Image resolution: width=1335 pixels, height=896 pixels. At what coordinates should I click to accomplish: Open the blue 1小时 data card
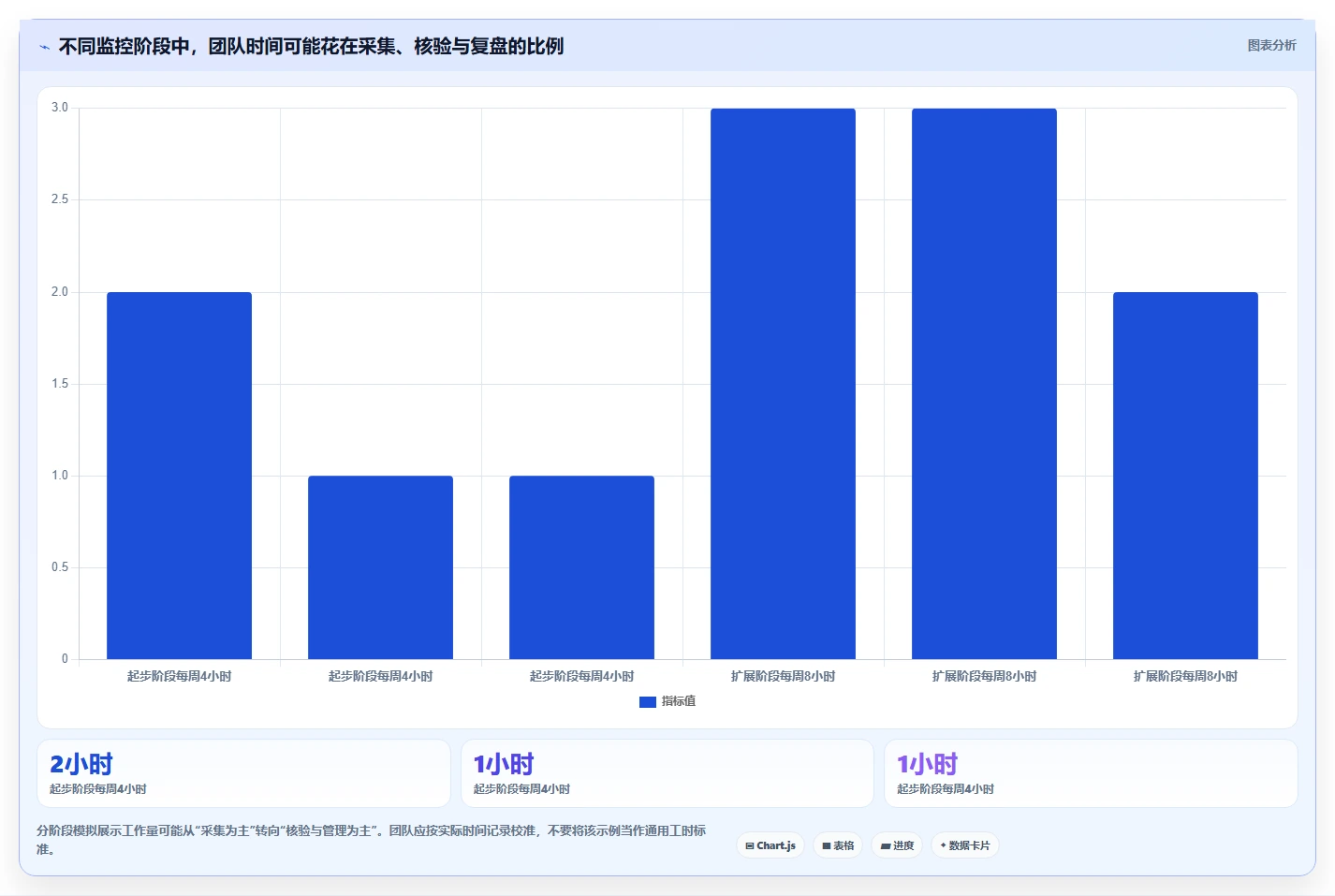click(667, 773)
